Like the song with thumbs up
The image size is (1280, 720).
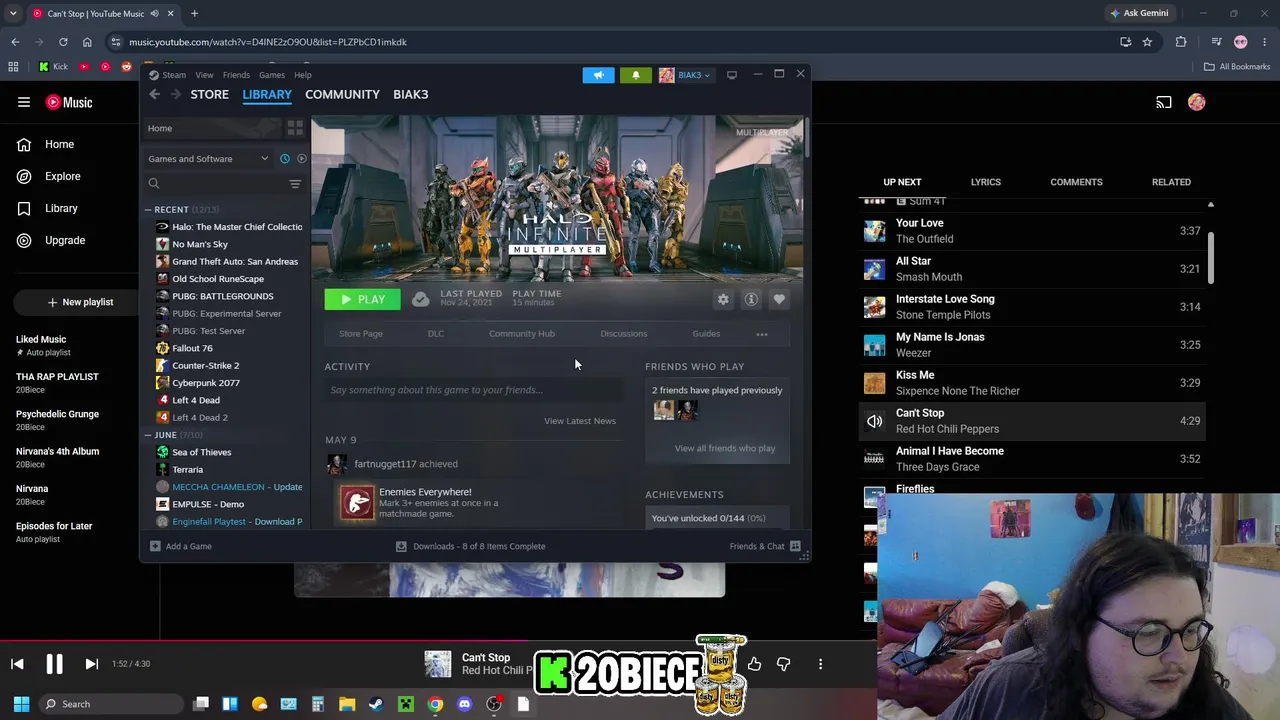pos(754,664)
